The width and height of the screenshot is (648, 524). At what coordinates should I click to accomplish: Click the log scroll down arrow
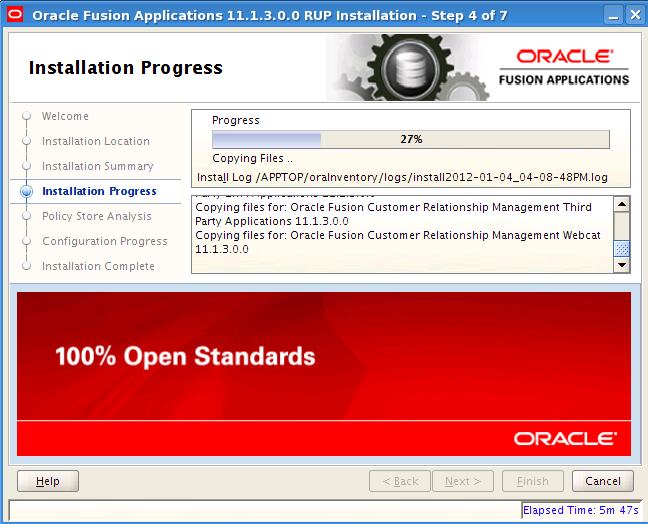[x=622, y=265]
